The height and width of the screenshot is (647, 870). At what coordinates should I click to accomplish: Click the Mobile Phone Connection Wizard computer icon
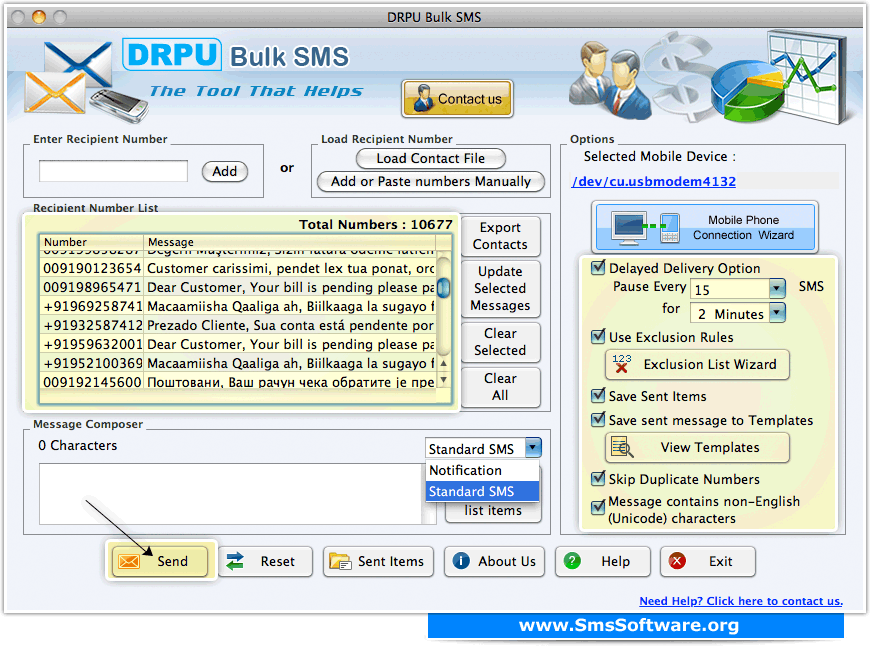629,228
